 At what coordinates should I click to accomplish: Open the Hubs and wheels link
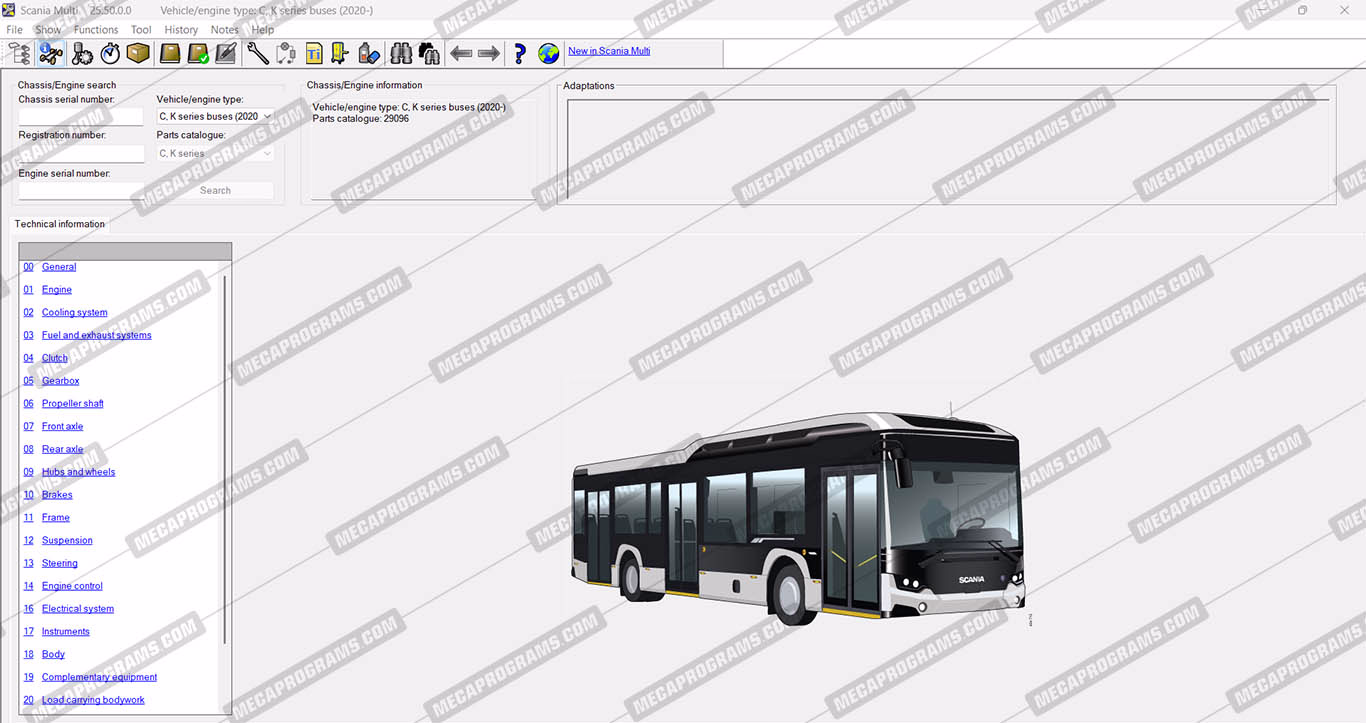pyautogui.click(x=78, y=472)
